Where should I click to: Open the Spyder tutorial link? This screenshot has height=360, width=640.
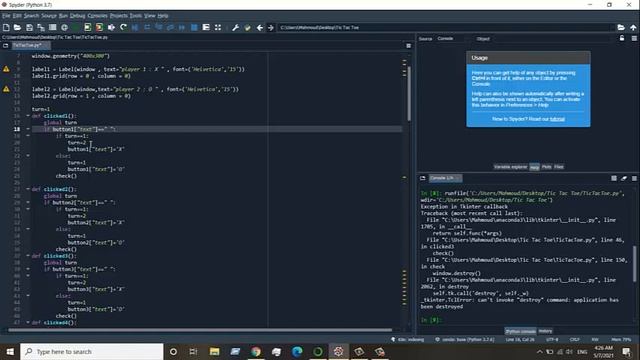(557, 119)
